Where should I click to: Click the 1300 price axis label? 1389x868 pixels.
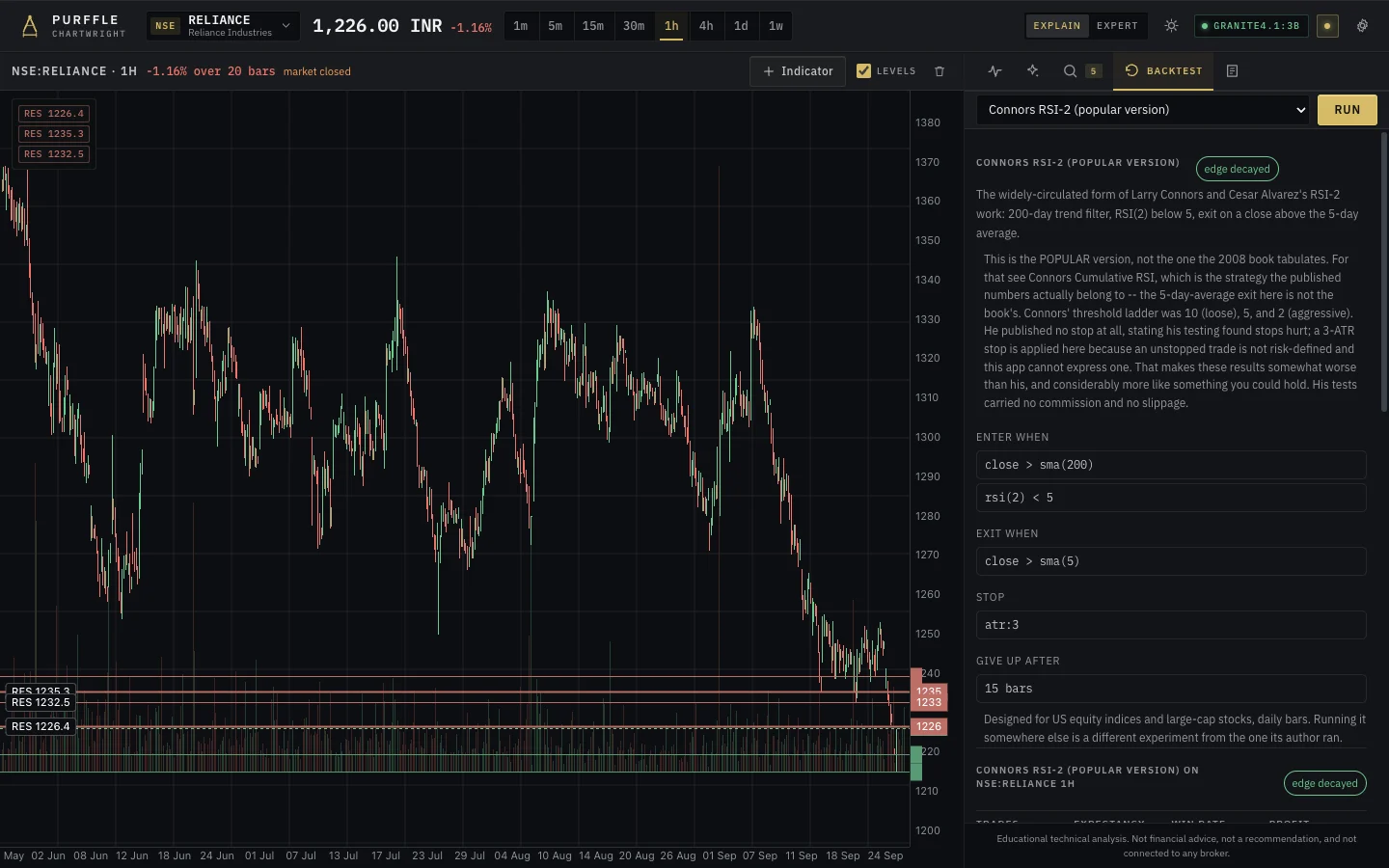[x=928, y=437]
